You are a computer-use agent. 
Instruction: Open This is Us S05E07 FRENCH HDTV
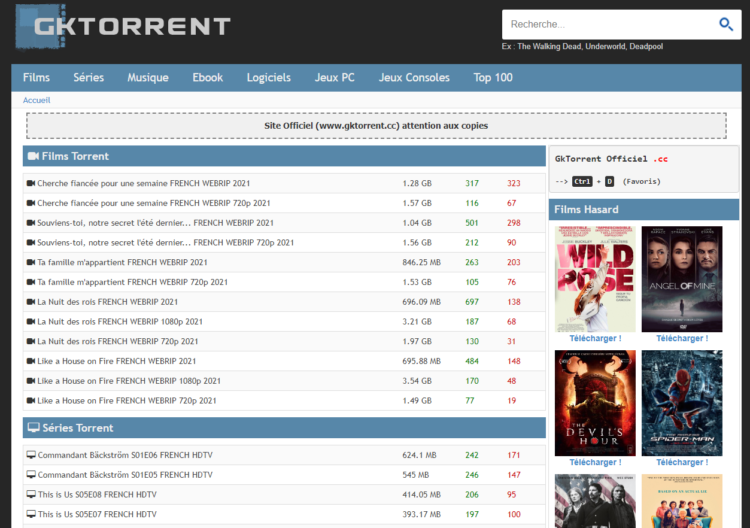click(97, 514)
